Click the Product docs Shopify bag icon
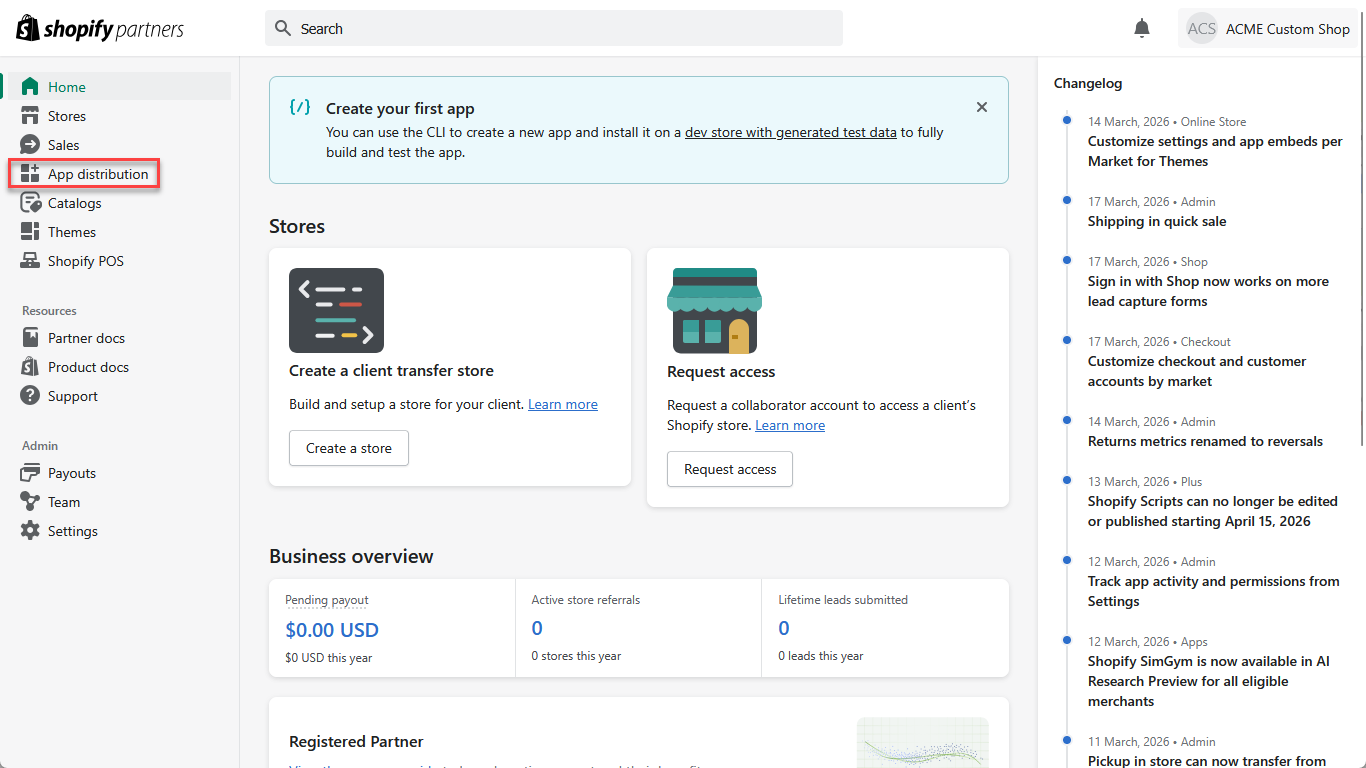This screenshot has height=768, width=1366. click(30, 367)
